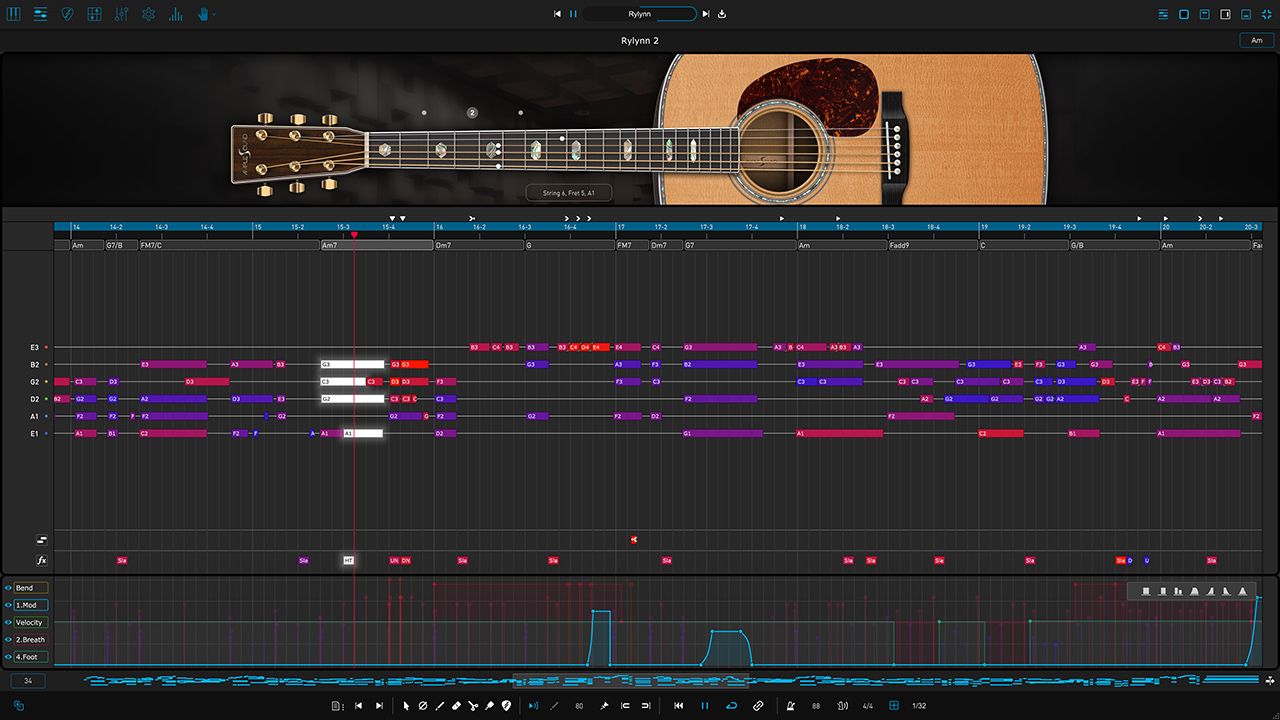Toggle the loop playback button
Image resolution: width=1280 pixels, height=720 pixels.
[x=731, y=706]
